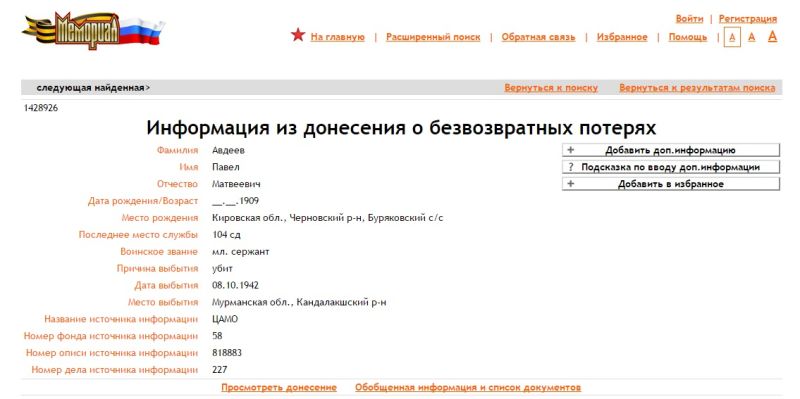Image resolution: width=800 pixels, height=399 pixels.
Task: Click first name value Павел
Action: coord(226,167)
